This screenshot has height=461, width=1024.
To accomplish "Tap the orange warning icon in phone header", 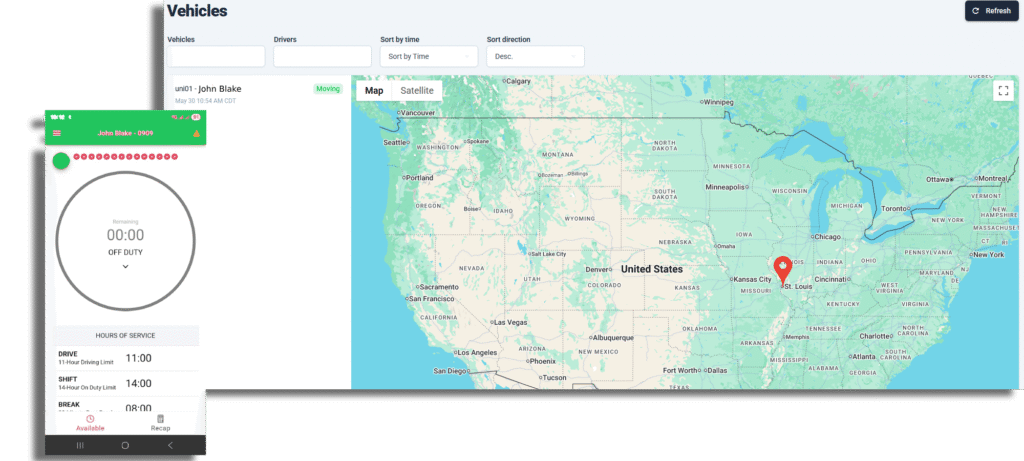I will point(196,133).
